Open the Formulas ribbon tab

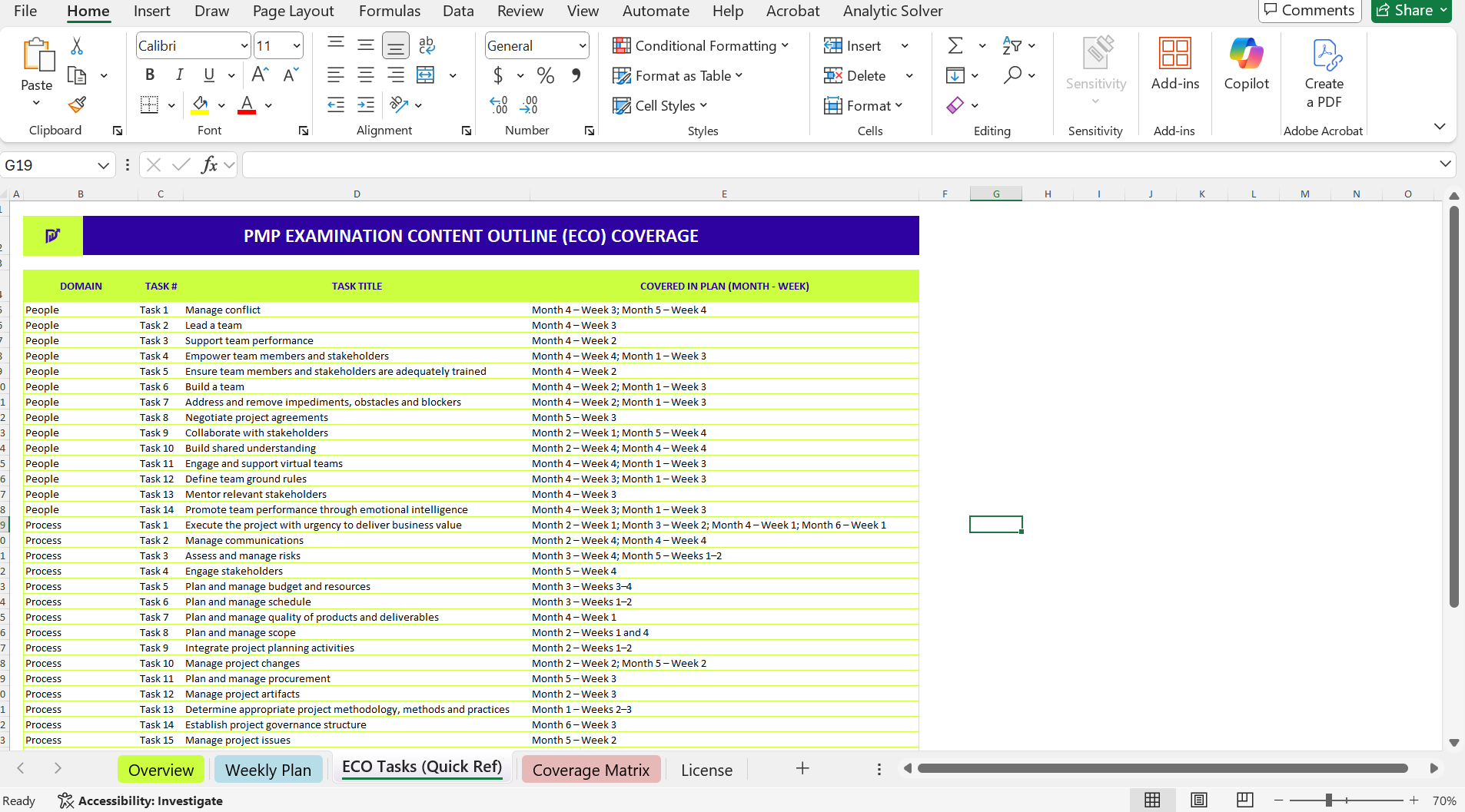coord(389,11)
